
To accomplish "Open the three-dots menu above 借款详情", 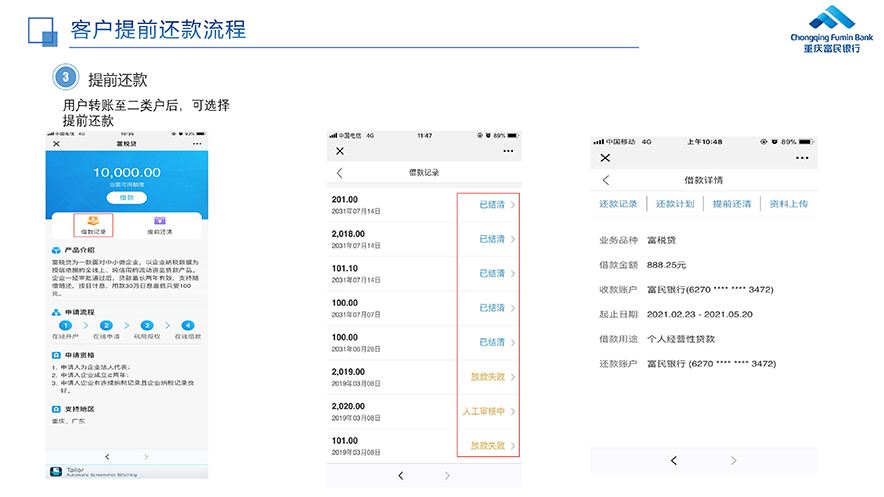I will 802,158.
